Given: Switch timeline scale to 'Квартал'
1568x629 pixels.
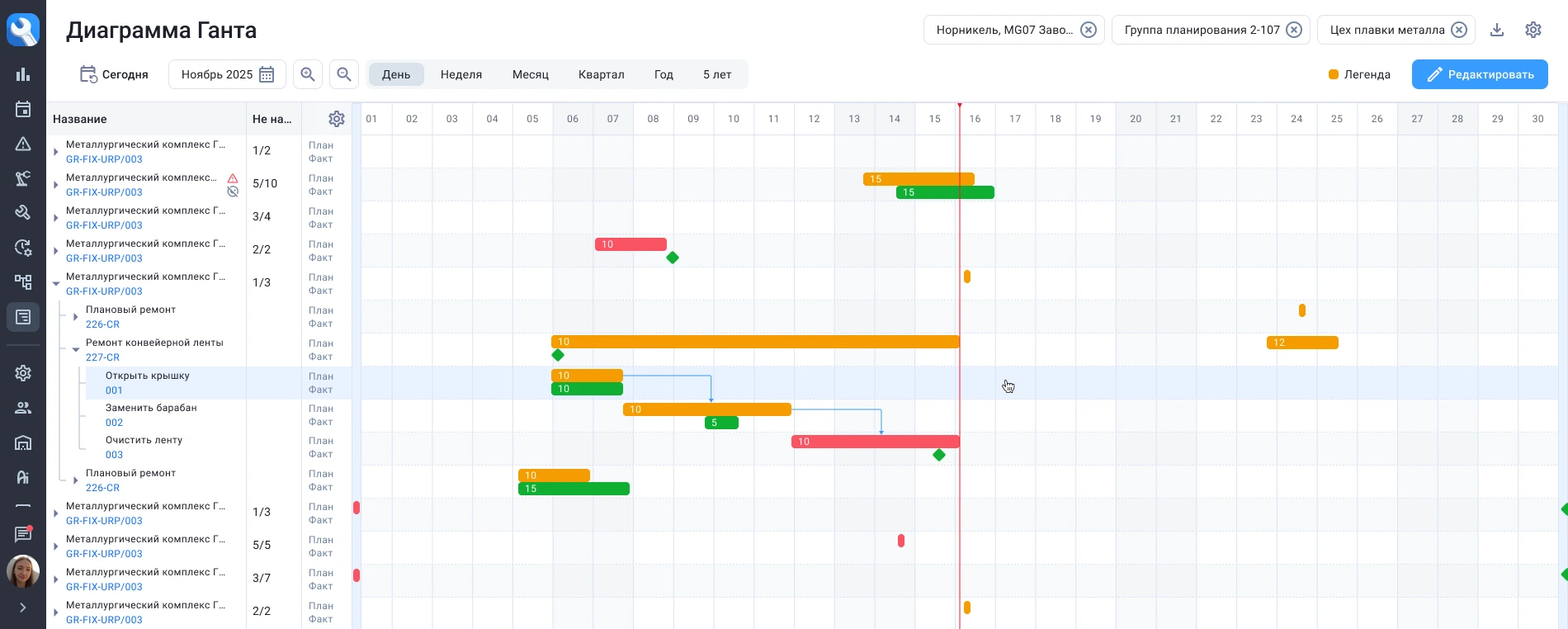Looking at the screenshot, I should click(x=601, y=74).
